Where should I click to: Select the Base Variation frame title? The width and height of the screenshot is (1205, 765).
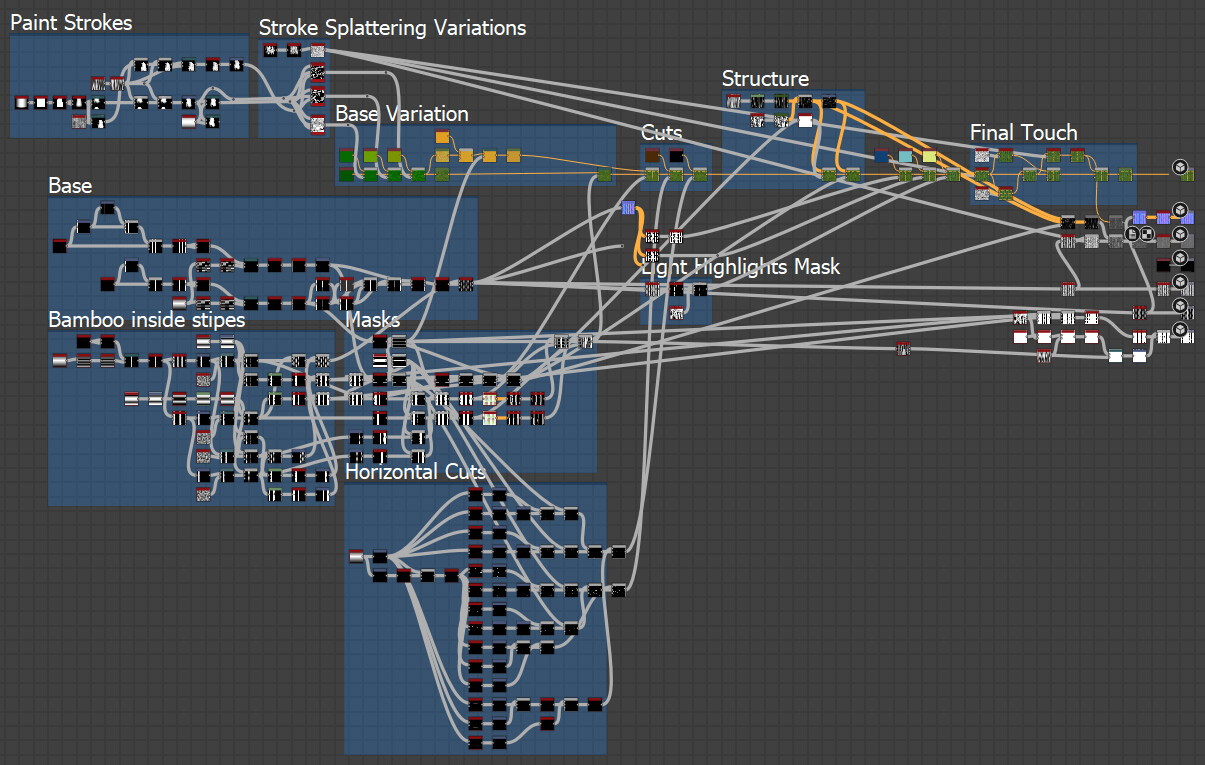[402, 114]
